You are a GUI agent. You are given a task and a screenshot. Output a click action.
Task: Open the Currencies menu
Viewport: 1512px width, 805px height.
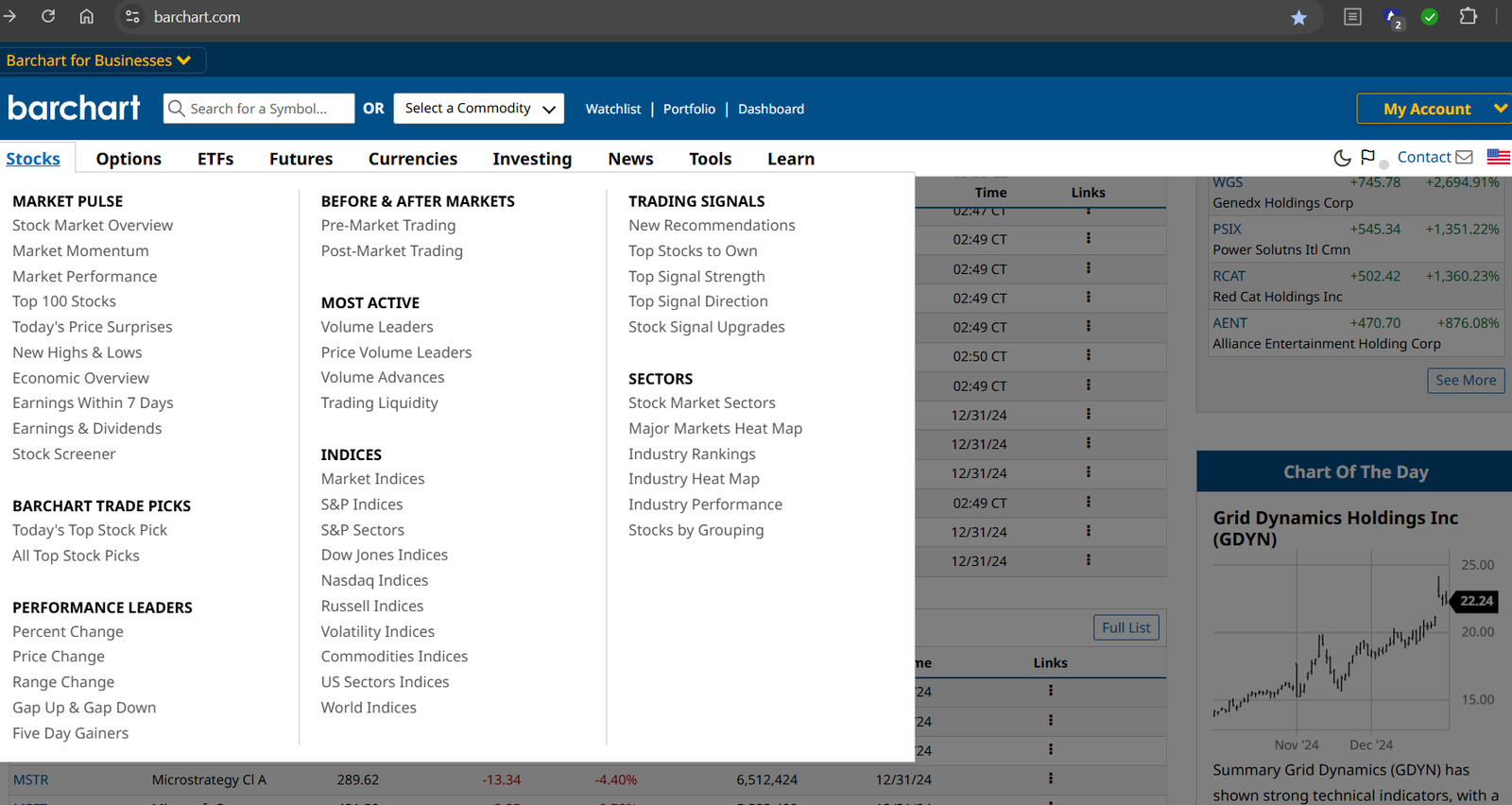tap(413, 159)
